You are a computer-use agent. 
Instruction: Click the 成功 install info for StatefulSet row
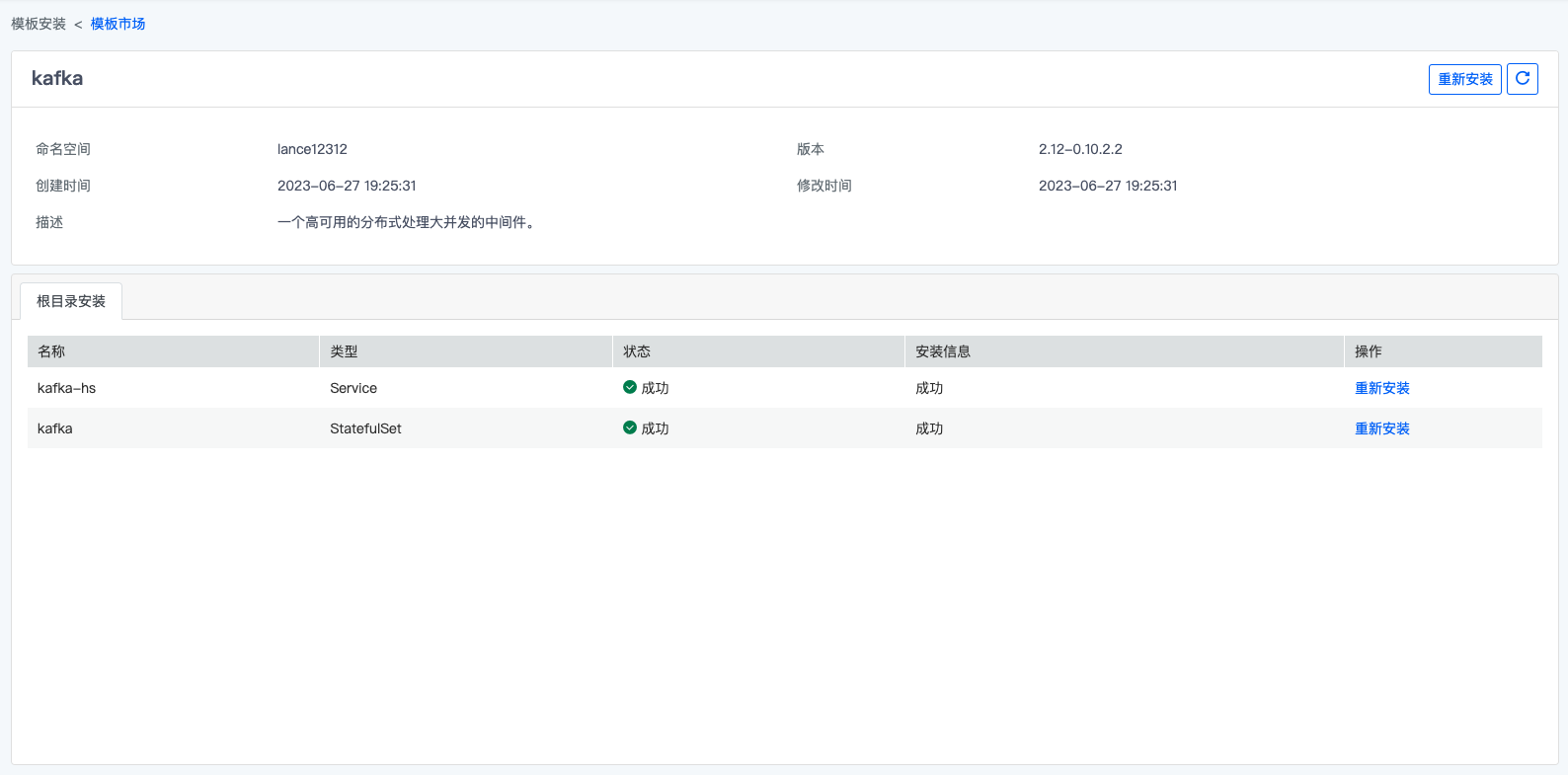pyautogui.click(x=929, y=428)
